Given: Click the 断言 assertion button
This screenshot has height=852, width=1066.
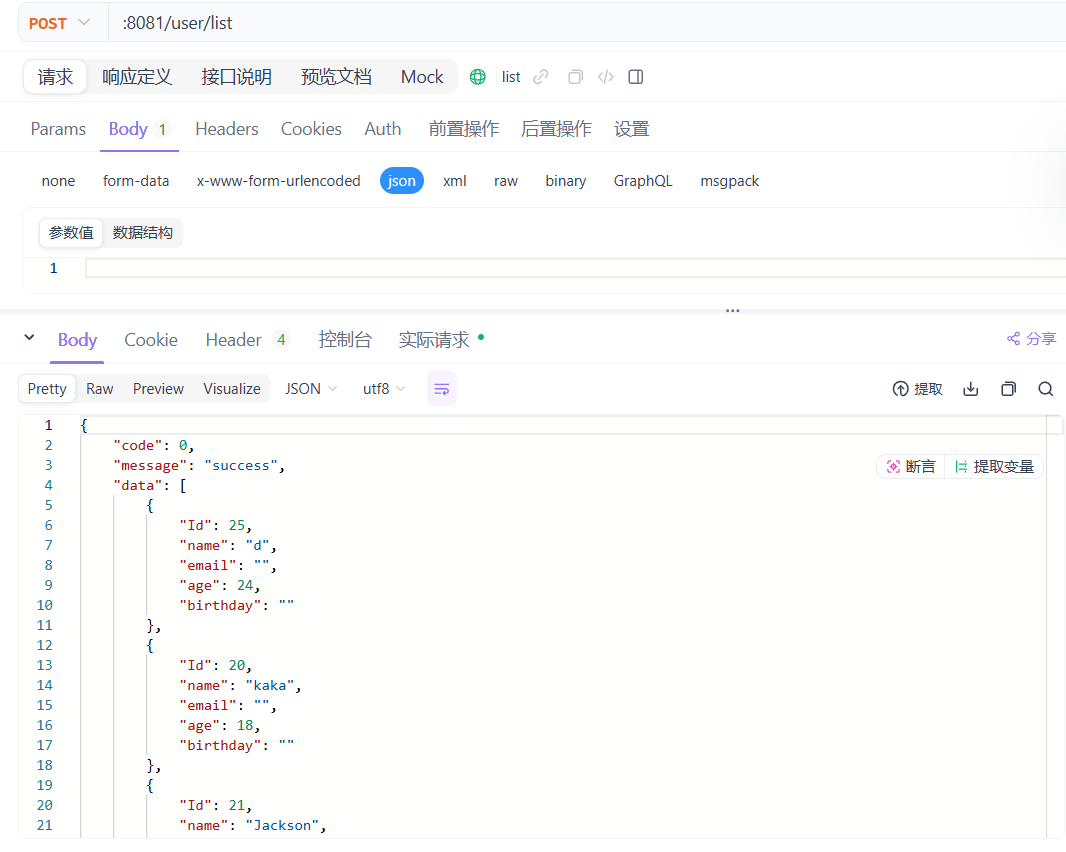Looking at the screenshot, I should click(x=911, y=466).
